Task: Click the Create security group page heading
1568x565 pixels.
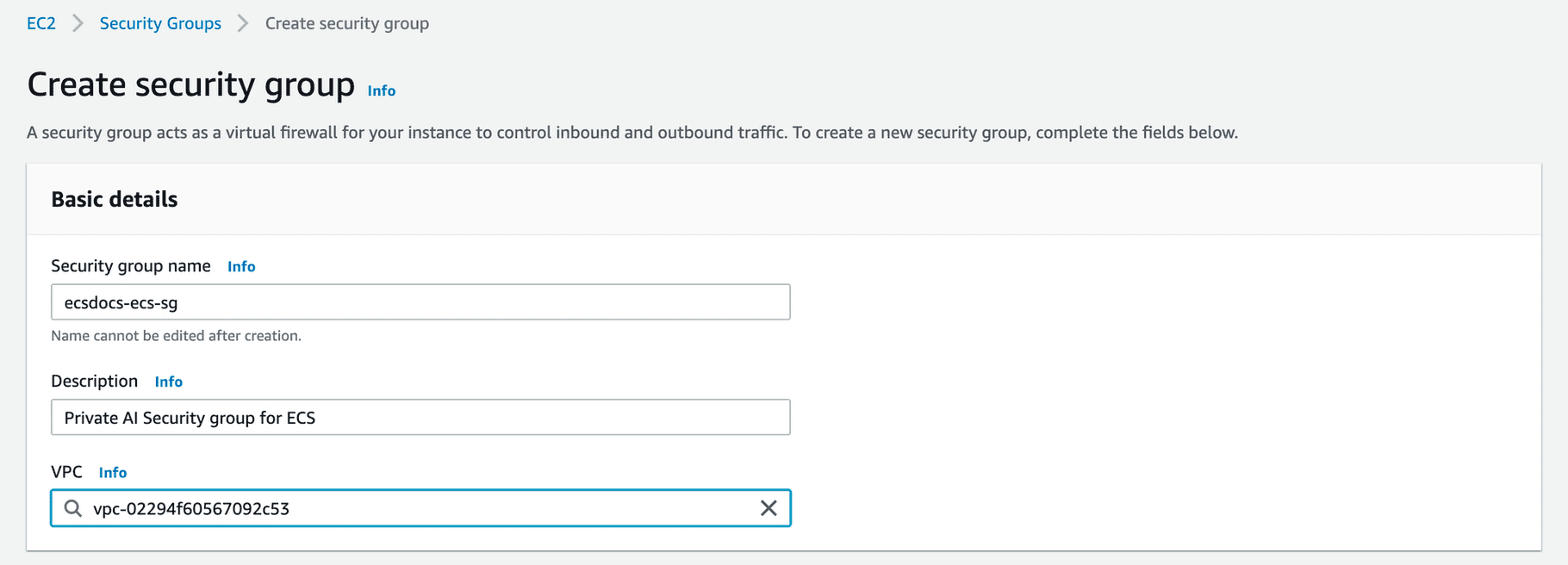Action: coord(191,84)
